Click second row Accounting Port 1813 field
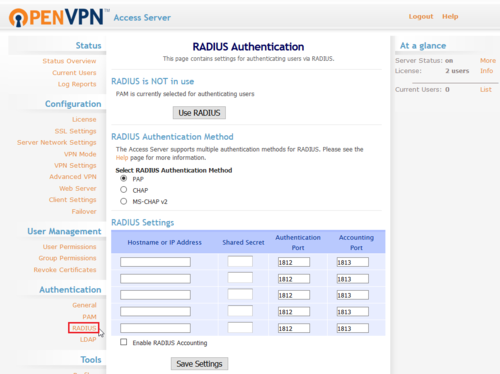Image resolution: width=500 pixels, height=374 pixels. click(x=353, y=279)
